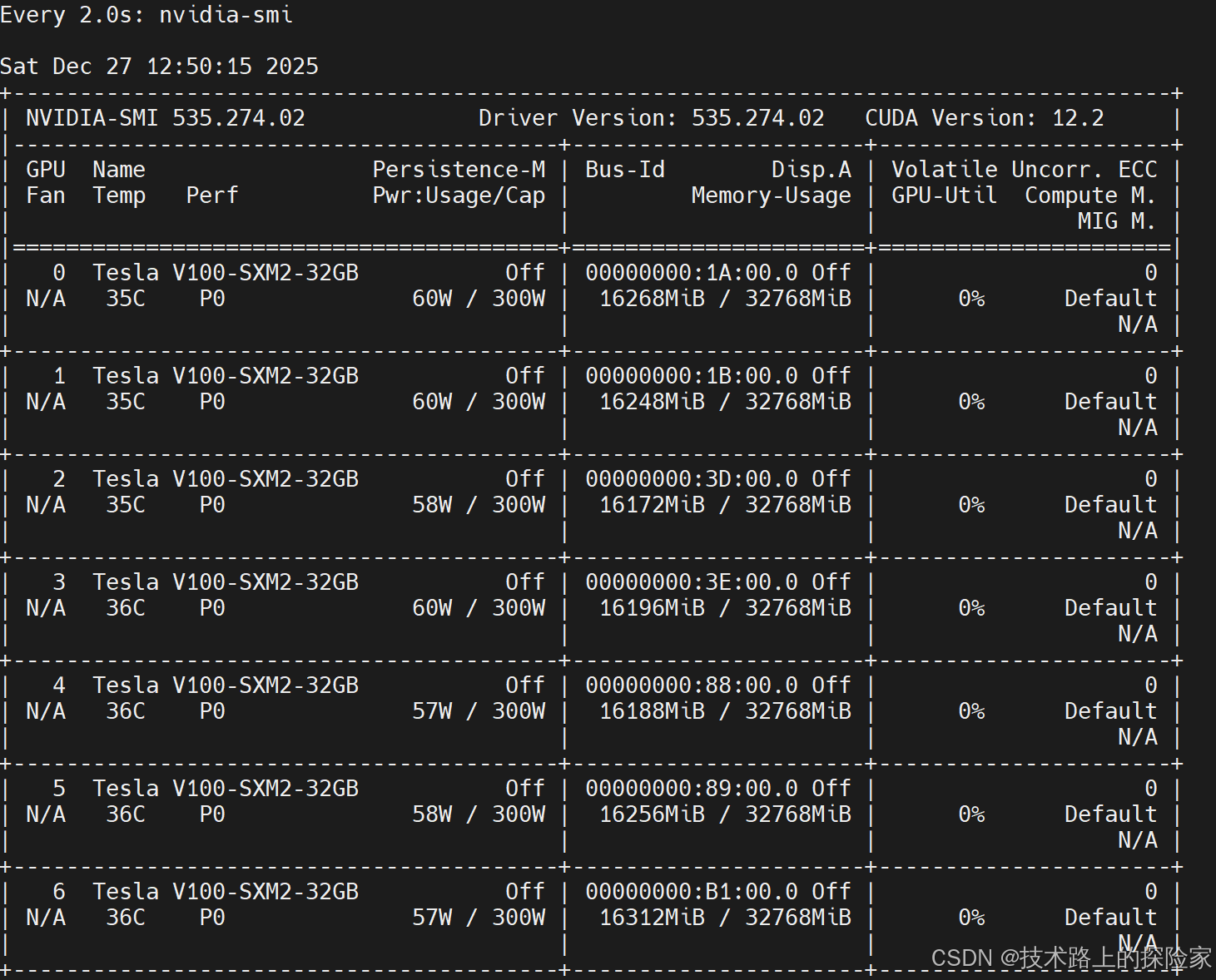Click the '57W' power draw of GPU 4
The width and height of the screenshot is (1216, 980).
[433, 711]
